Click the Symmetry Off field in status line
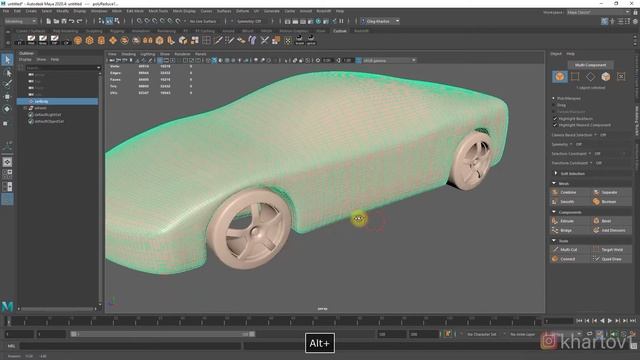 coord(249,21)
